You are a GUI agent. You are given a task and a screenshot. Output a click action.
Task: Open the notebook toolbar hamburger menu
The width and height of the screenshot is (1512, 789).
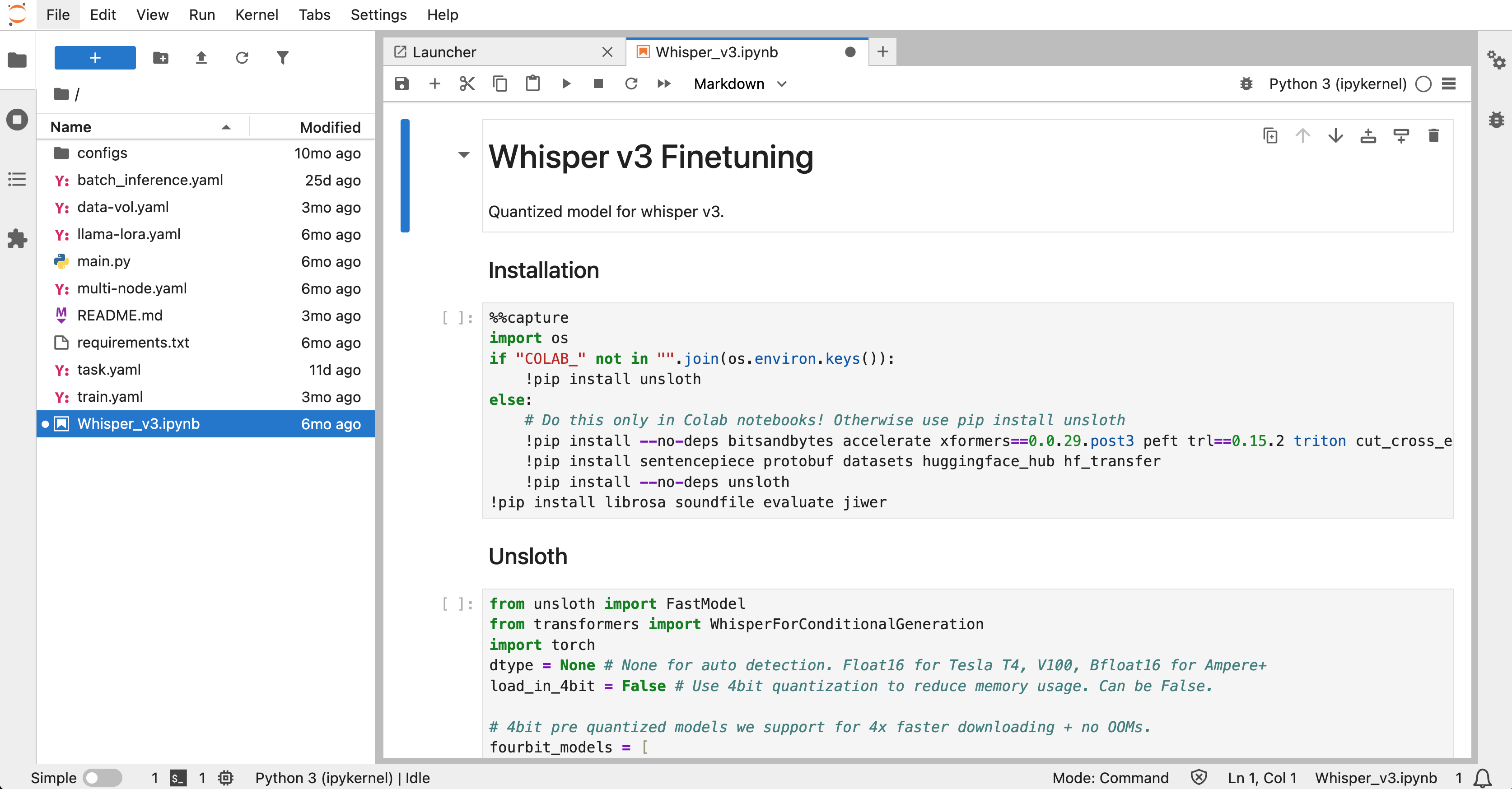(x=1449, y=84)
